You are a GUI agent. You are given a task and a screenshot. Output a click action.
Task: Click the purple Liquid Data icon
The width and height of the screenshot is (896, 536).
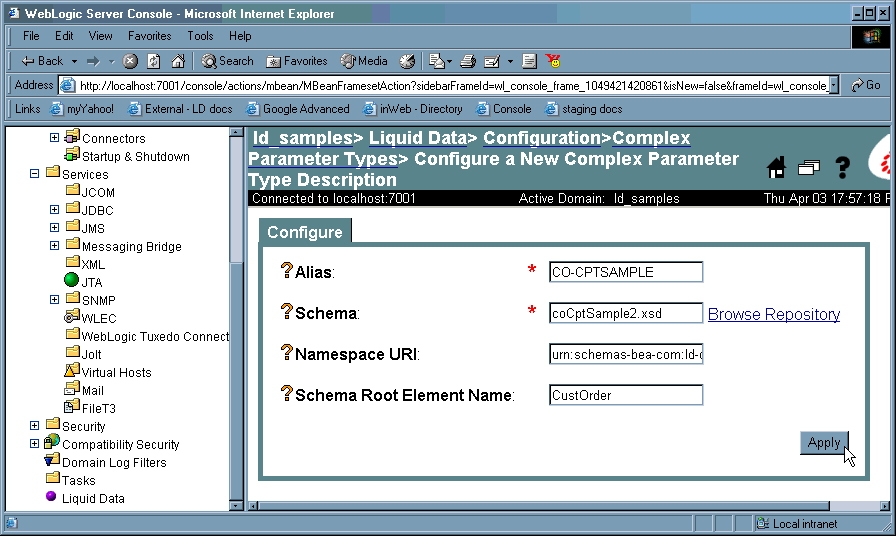(51, 496)
